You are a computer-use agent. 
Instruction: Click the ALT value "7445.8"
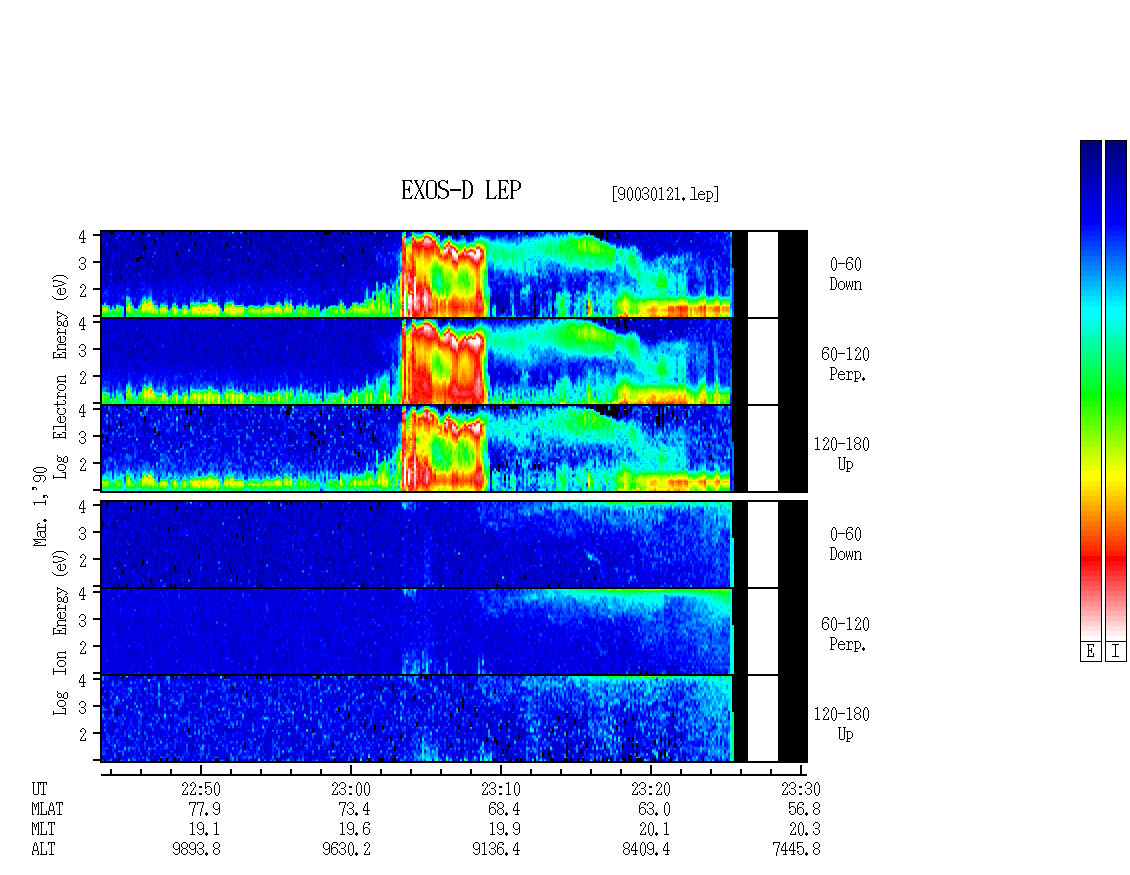[x=796, y=849]
